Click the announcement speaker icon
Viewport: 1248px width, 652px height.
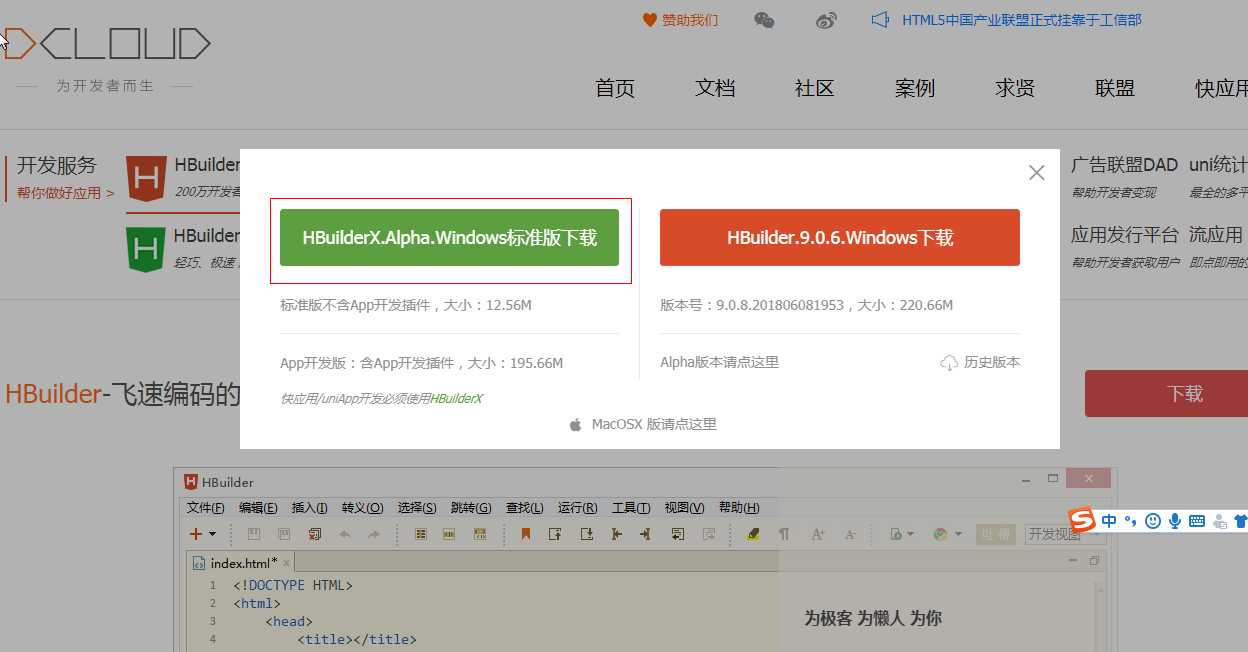point(880,20)
